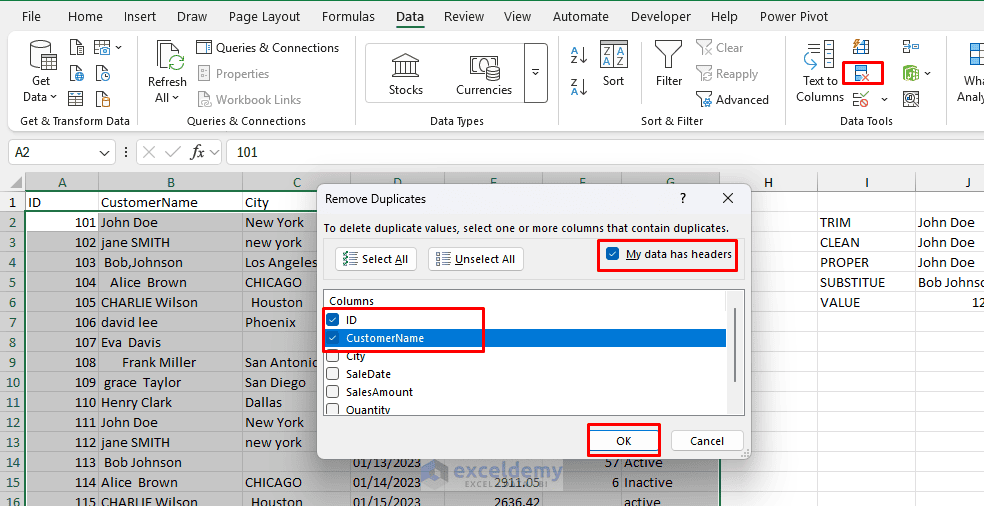
Task: Click the Existing Connections icon
Action: pyautogui.click(x=103, y=99)
